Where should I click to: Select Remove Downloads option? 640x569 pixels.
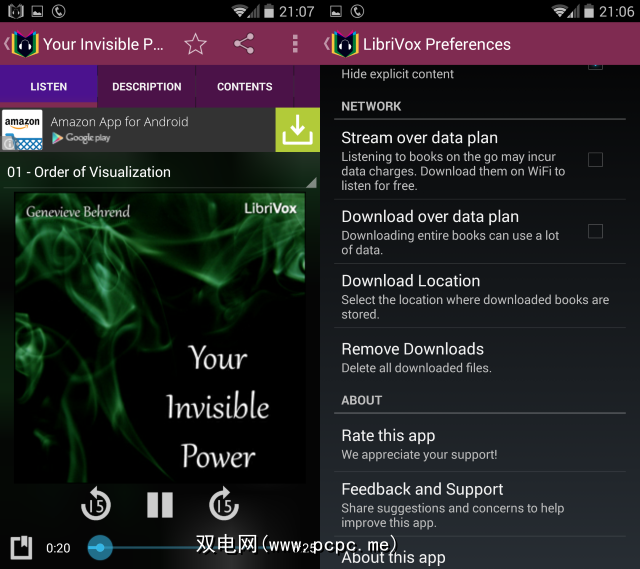(x=480, y=357)
